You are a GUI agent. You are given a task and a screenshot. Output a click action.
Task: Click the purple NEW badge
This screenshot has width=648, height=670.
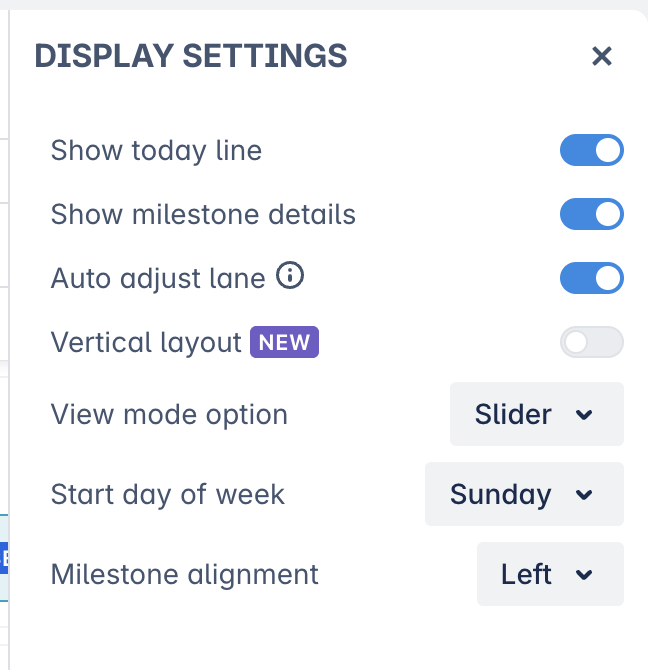[285, 343]
